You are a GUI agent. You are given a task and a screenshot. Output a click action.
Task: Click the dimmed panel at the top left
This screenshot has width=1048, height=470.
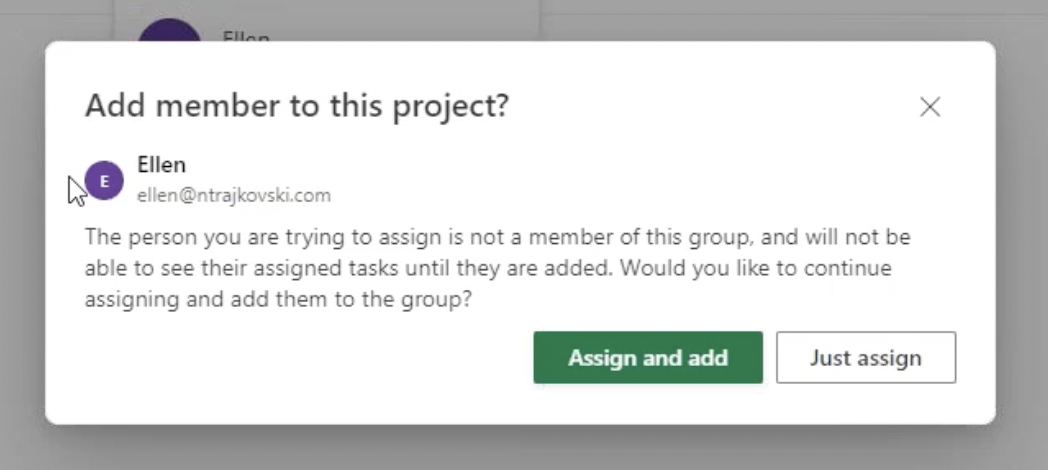coord(55,18)
